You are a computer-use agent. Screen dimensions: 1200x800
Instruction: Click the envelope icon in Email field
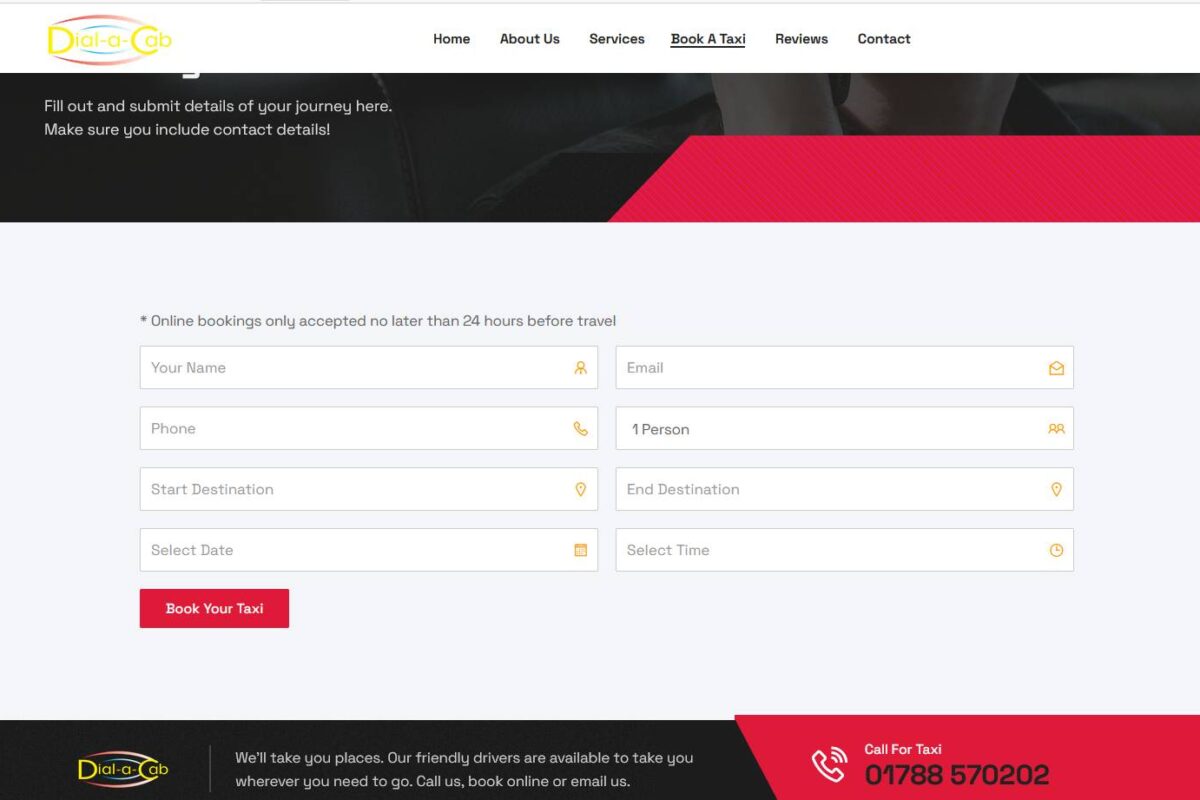(x=1056, y=367)
